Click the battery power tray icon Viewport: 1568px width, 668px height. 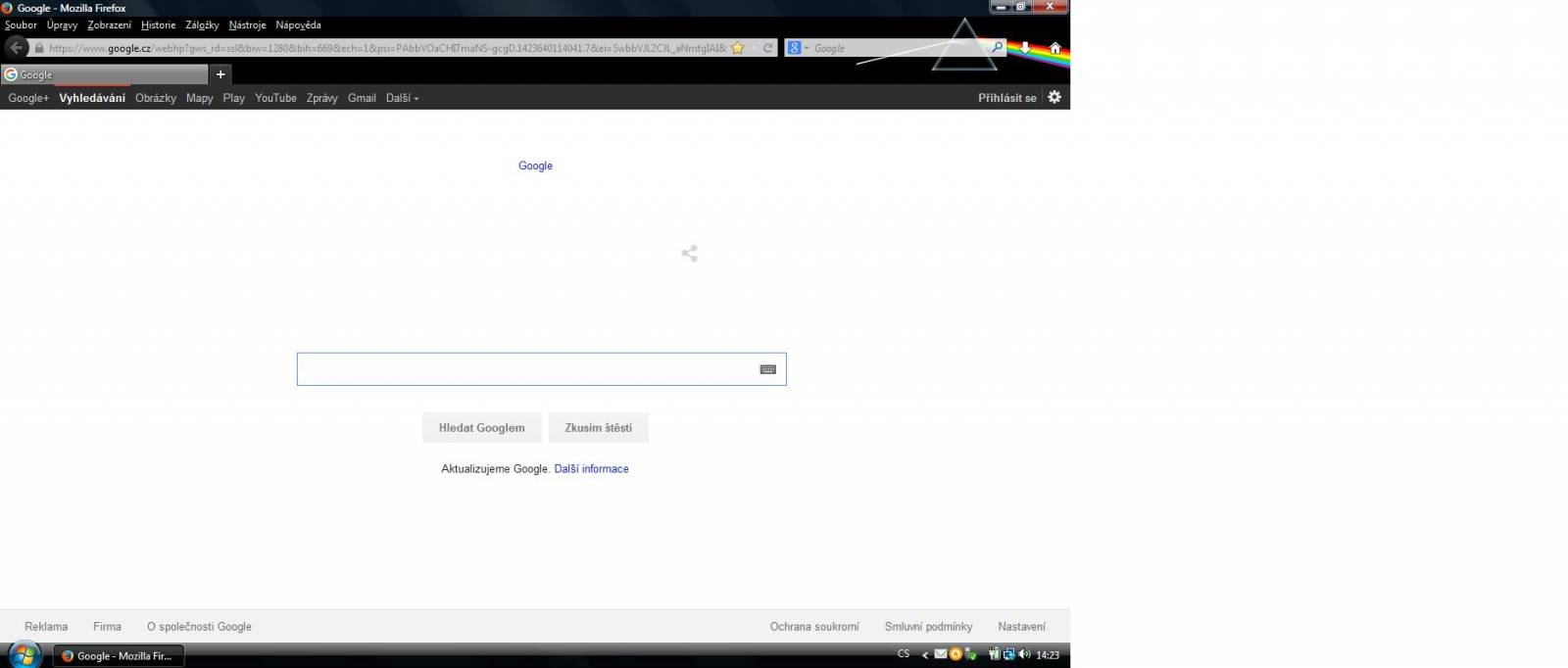pyautogui.click(x=994, y=654)
